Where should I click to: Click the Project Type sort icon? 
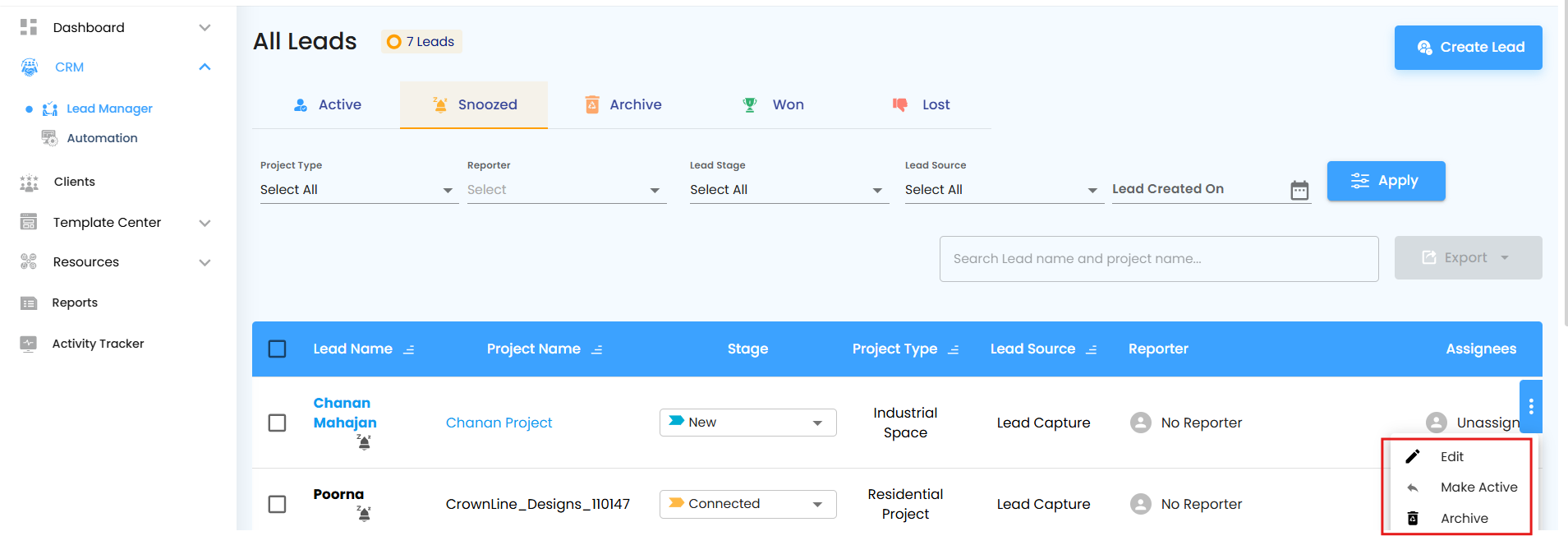coord(954,349)
